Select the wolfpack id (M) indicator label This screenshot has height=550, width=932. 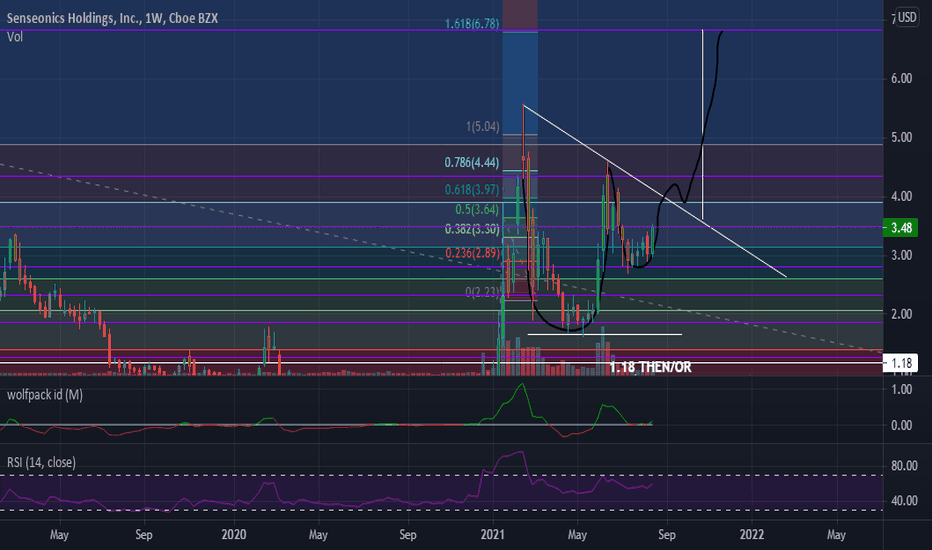point(45,395)
